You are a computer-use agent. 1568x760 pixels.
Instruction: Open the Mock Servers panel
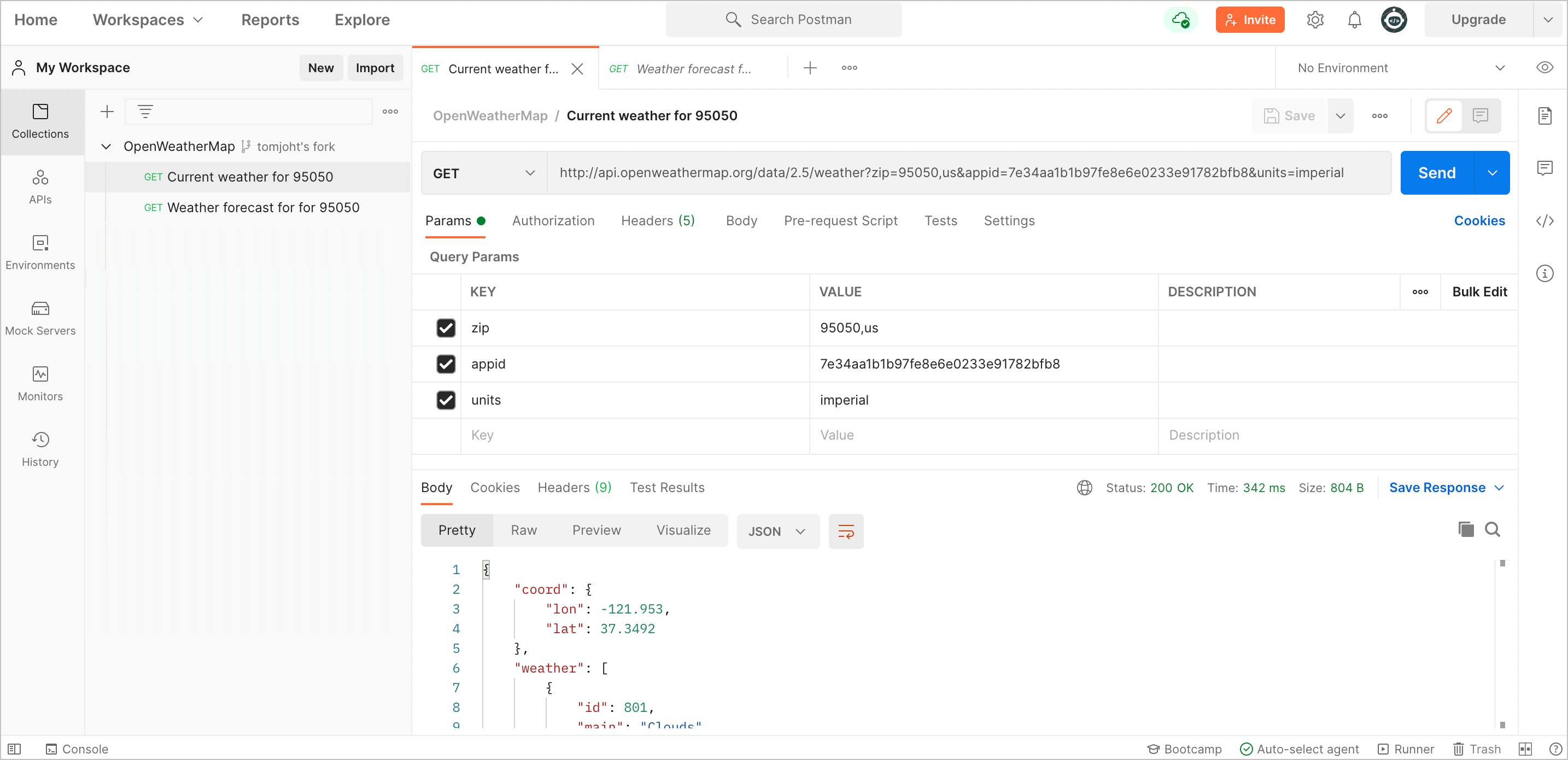click(40, 319)
